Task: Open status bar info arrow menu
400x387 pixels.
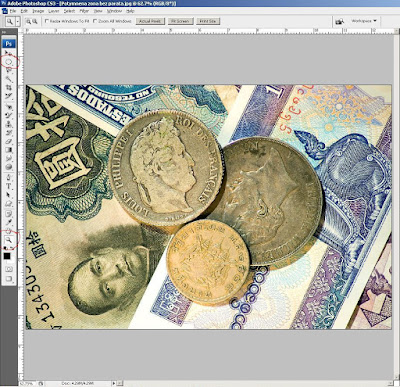Action: pyautogui.click(x=114, y=384)
